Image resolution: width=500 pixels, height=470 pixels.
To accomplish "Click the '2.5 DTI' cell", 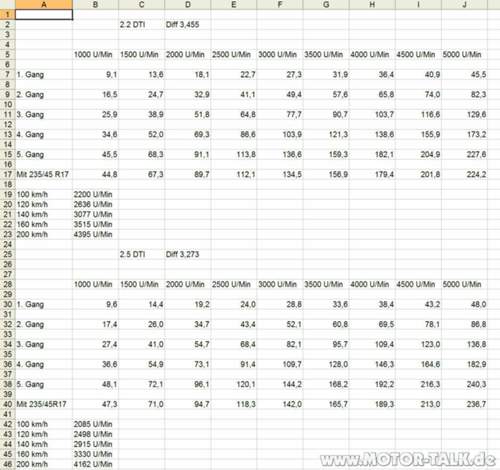I will 141,254.
